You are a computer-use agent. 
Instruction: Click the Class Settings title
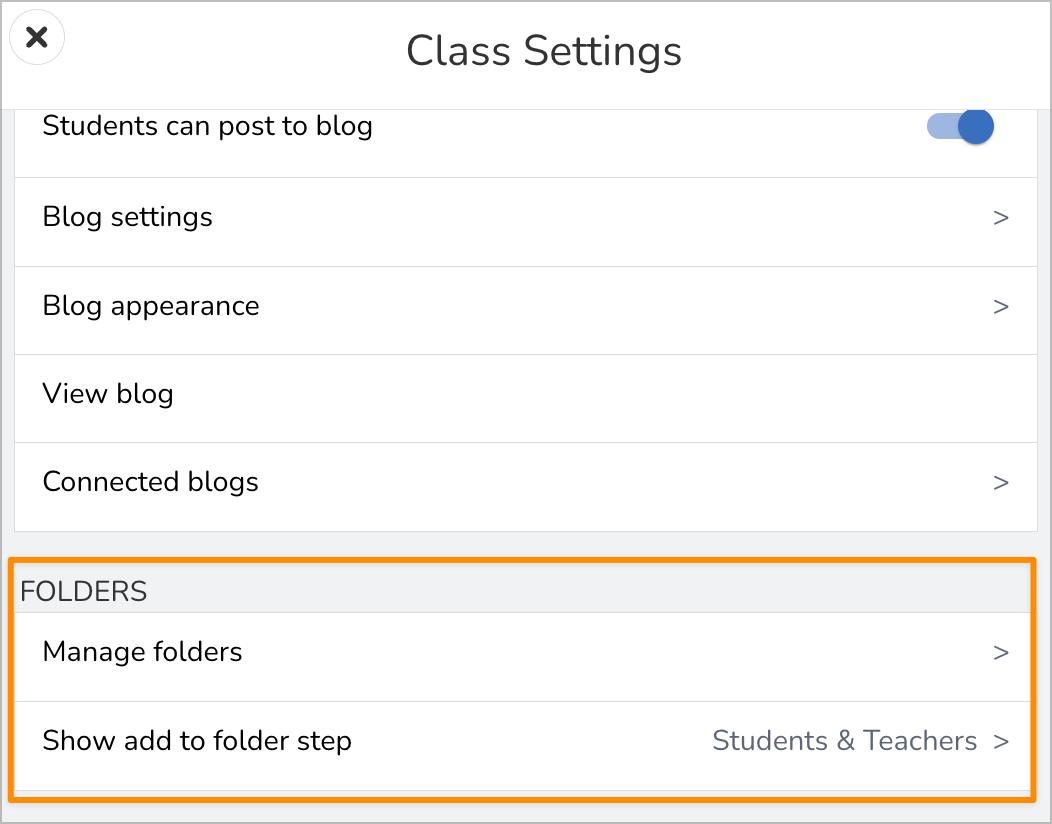point(543,51)
